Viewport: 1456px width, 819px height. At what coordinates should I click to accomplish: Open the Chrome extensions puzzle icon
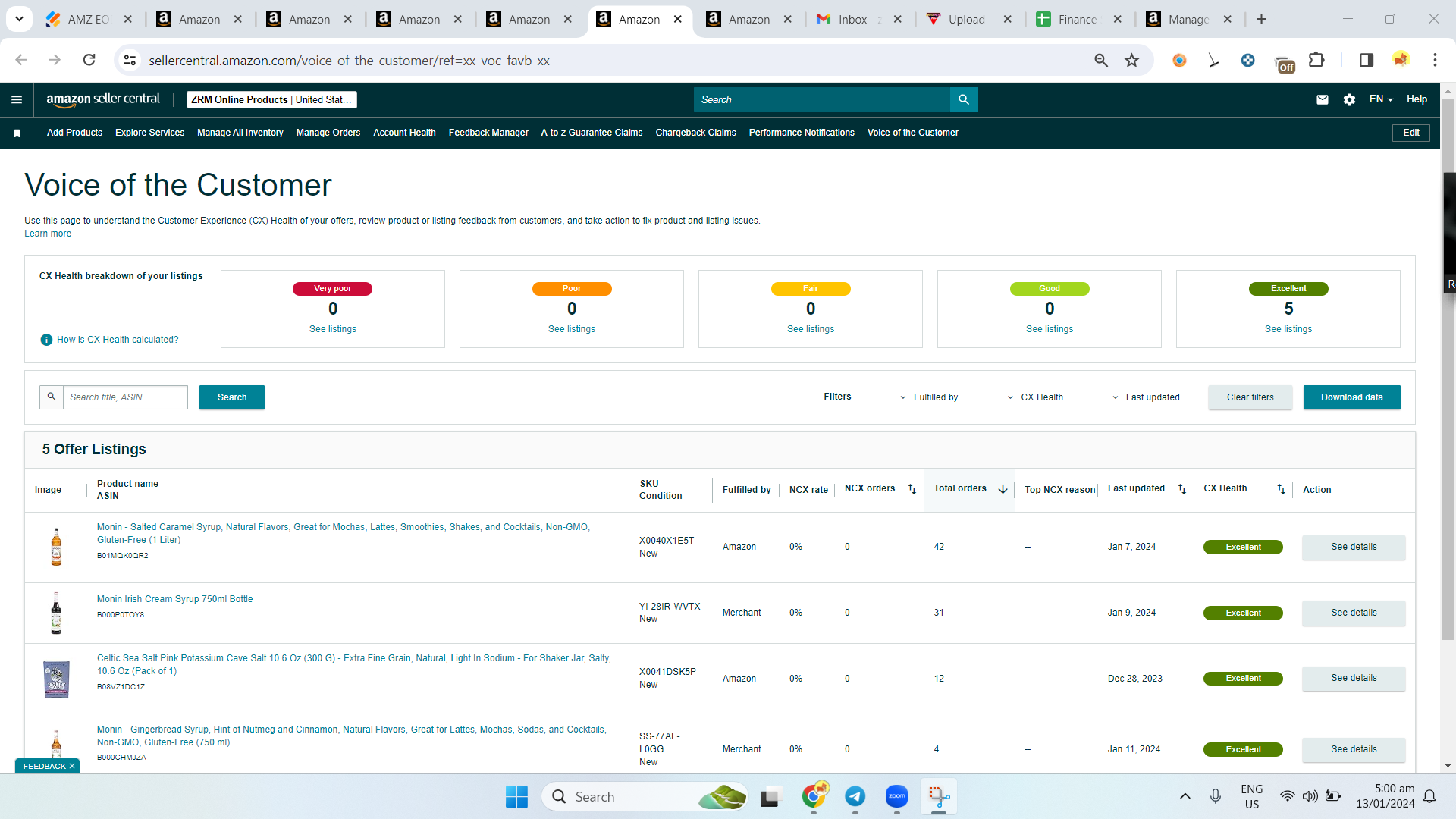click(1316, 60)
